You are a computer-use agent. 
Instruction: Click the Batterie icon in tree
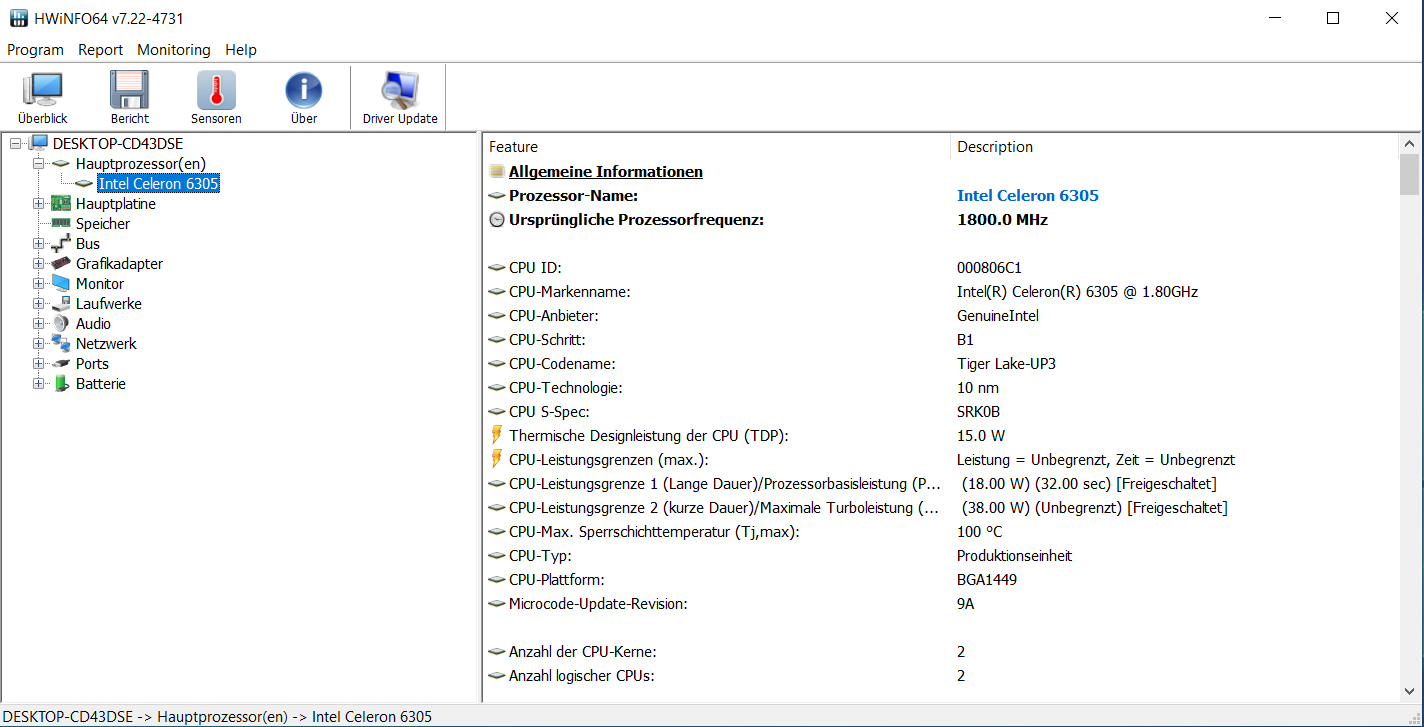pos(62,384)
